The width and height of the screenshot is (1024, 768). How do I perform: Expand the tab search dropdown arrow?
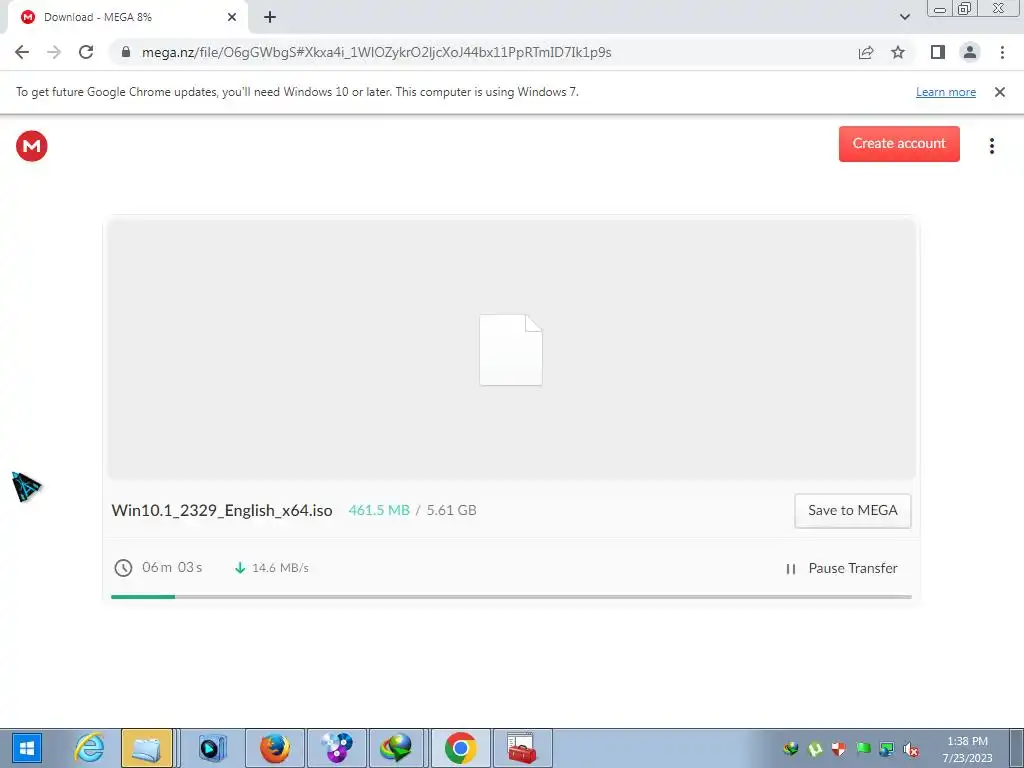point(904,17)
